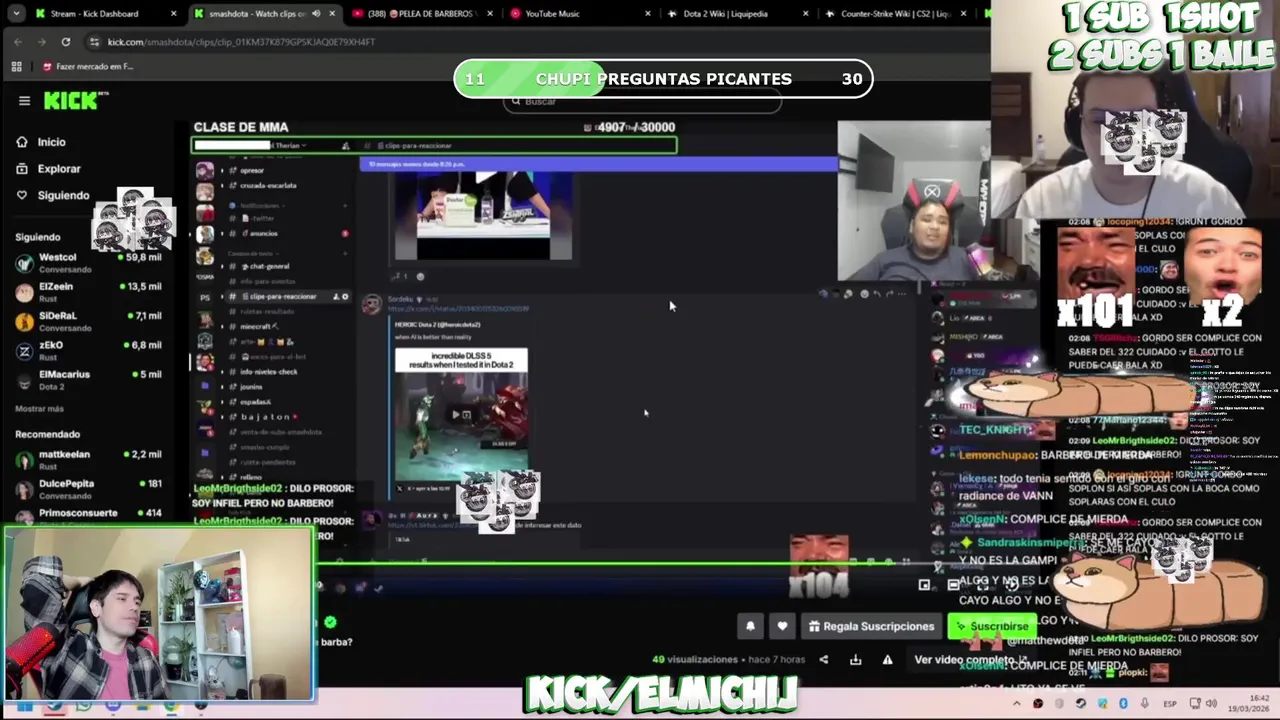1280x720 pixels.
Task: Open ElMacarius channel in following list
Action: click(88, 379)
